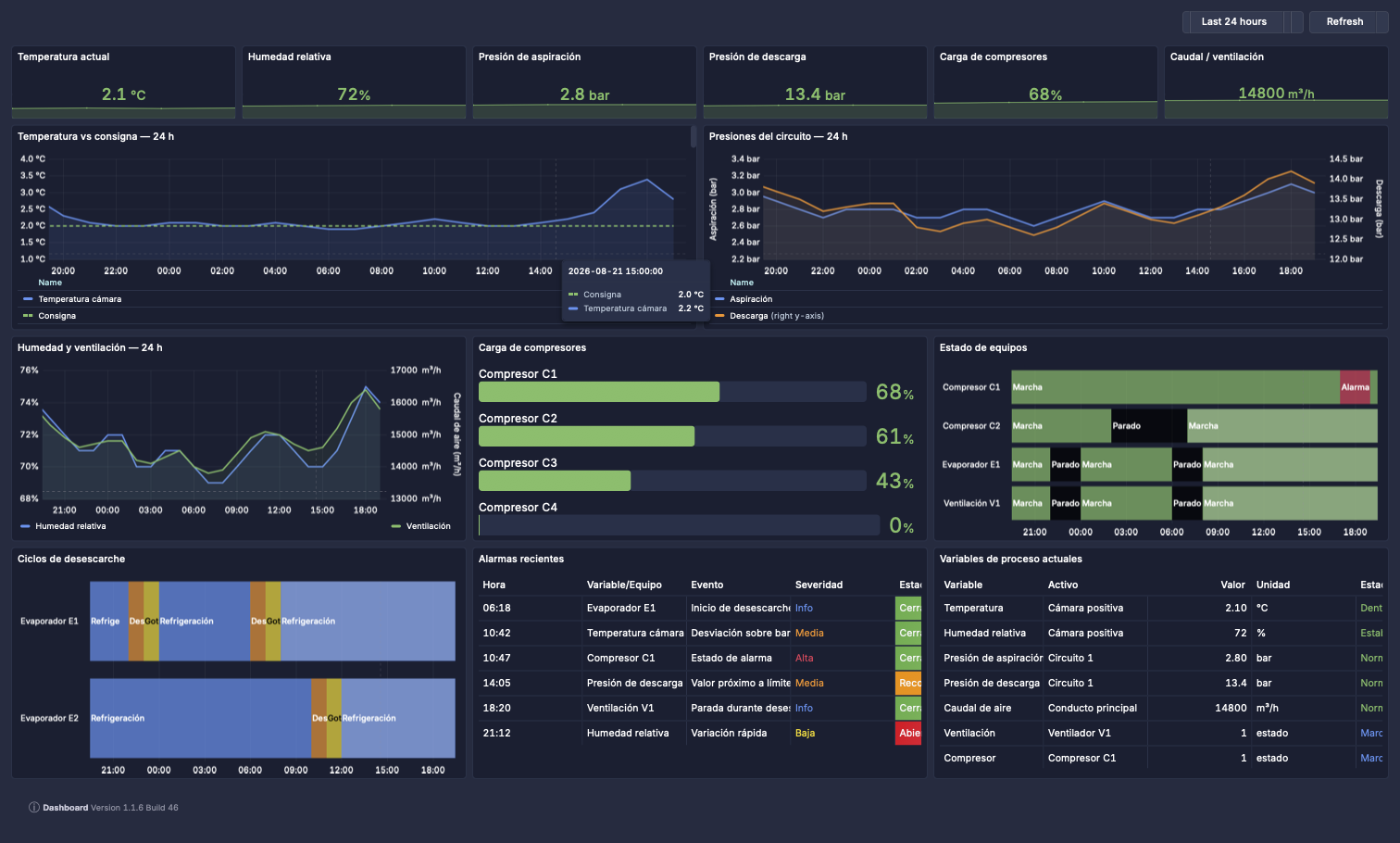Click the Baja severity cell
Viewport: 1400px width, 843px height.
pyautogui.click(x=806, y=733)
